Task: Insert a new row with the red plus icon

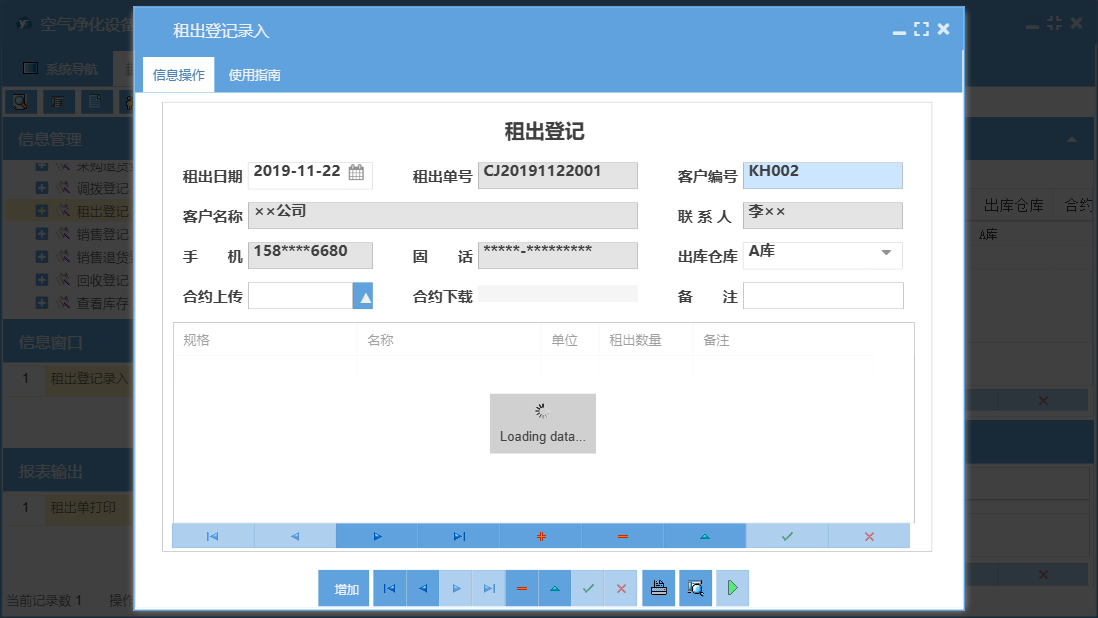Action: coord(540,536)
